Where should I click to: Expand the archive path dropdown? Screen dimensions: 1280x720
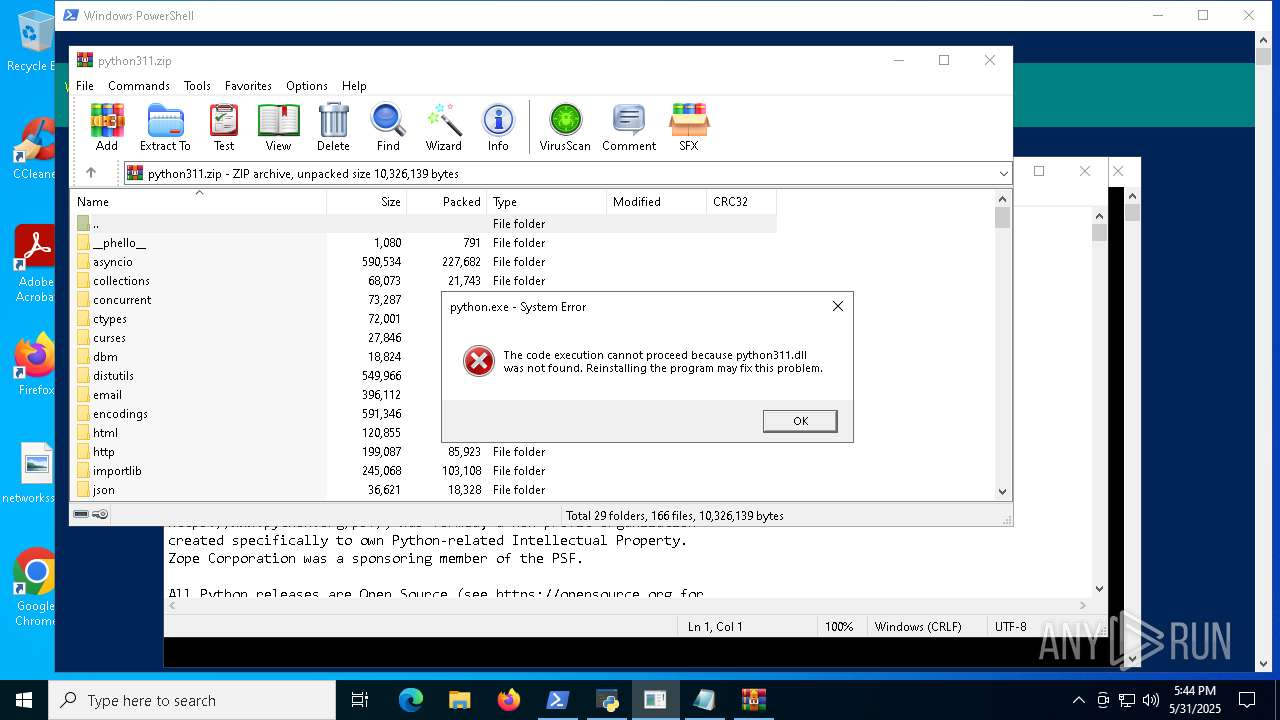pyautogui.click(x=1003, y=174)
